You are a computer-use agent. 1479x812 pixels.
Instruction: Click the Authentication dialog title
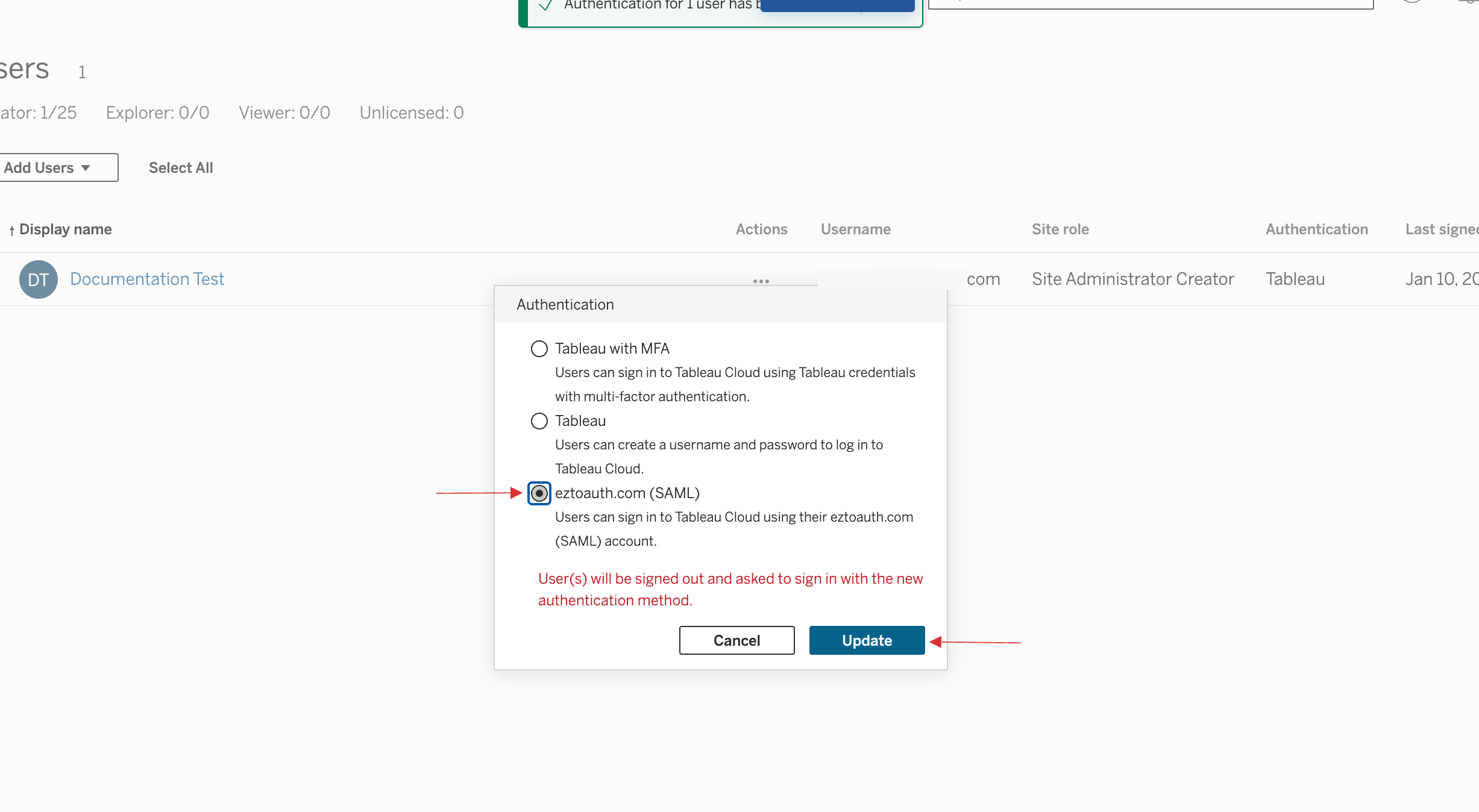565,305
